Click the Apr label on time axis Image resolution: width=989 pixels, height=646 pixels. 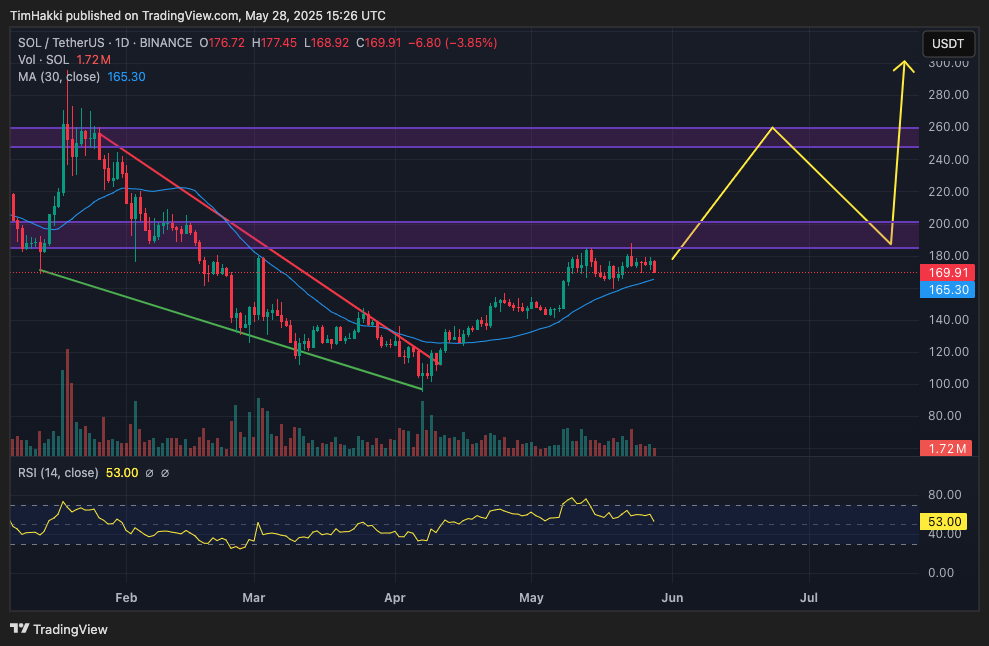point(395,597)
